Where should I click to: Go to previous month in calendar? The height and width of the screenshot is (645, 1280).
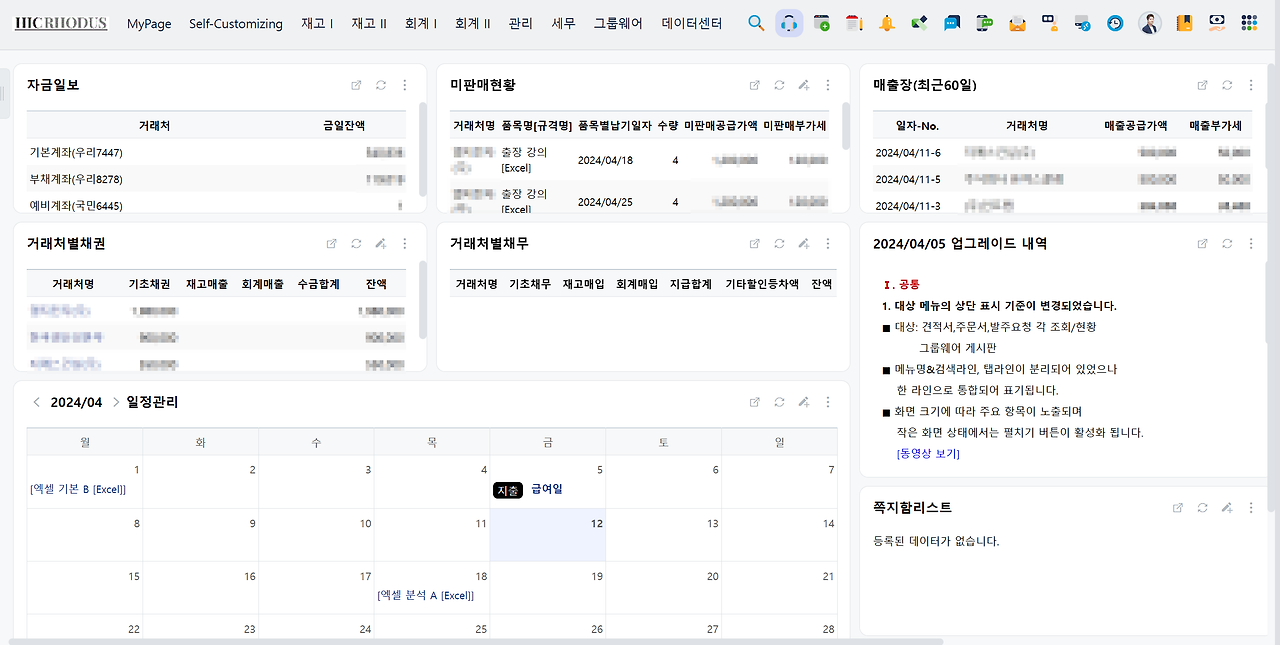(x=37, y=402)
